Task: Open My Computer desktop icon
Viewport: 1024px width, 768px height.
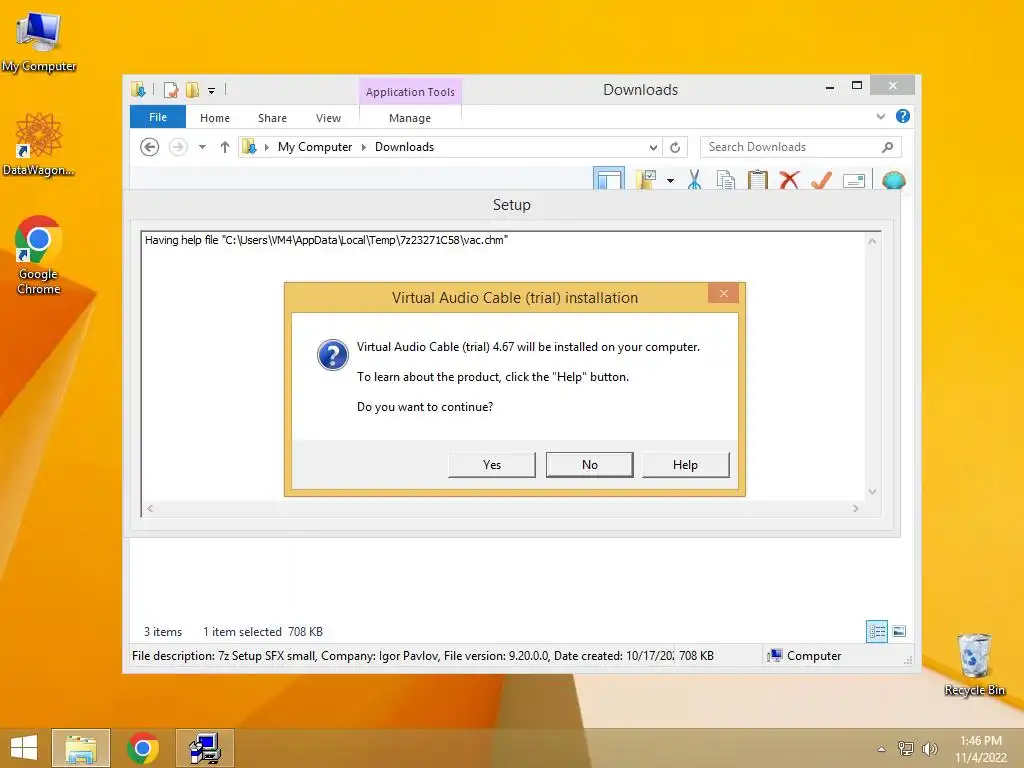Action: point(39,42)
